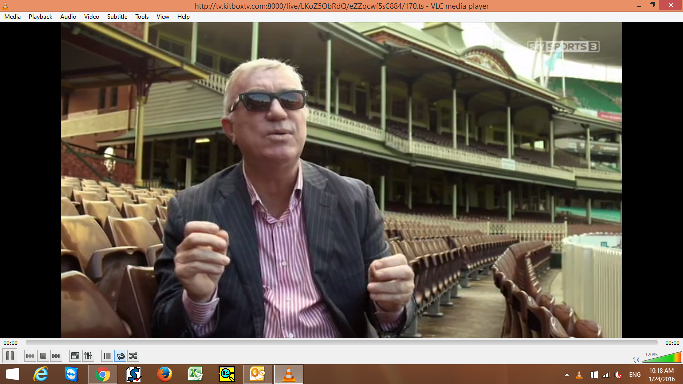Mute audio using speaker icon

click(636, 359)
